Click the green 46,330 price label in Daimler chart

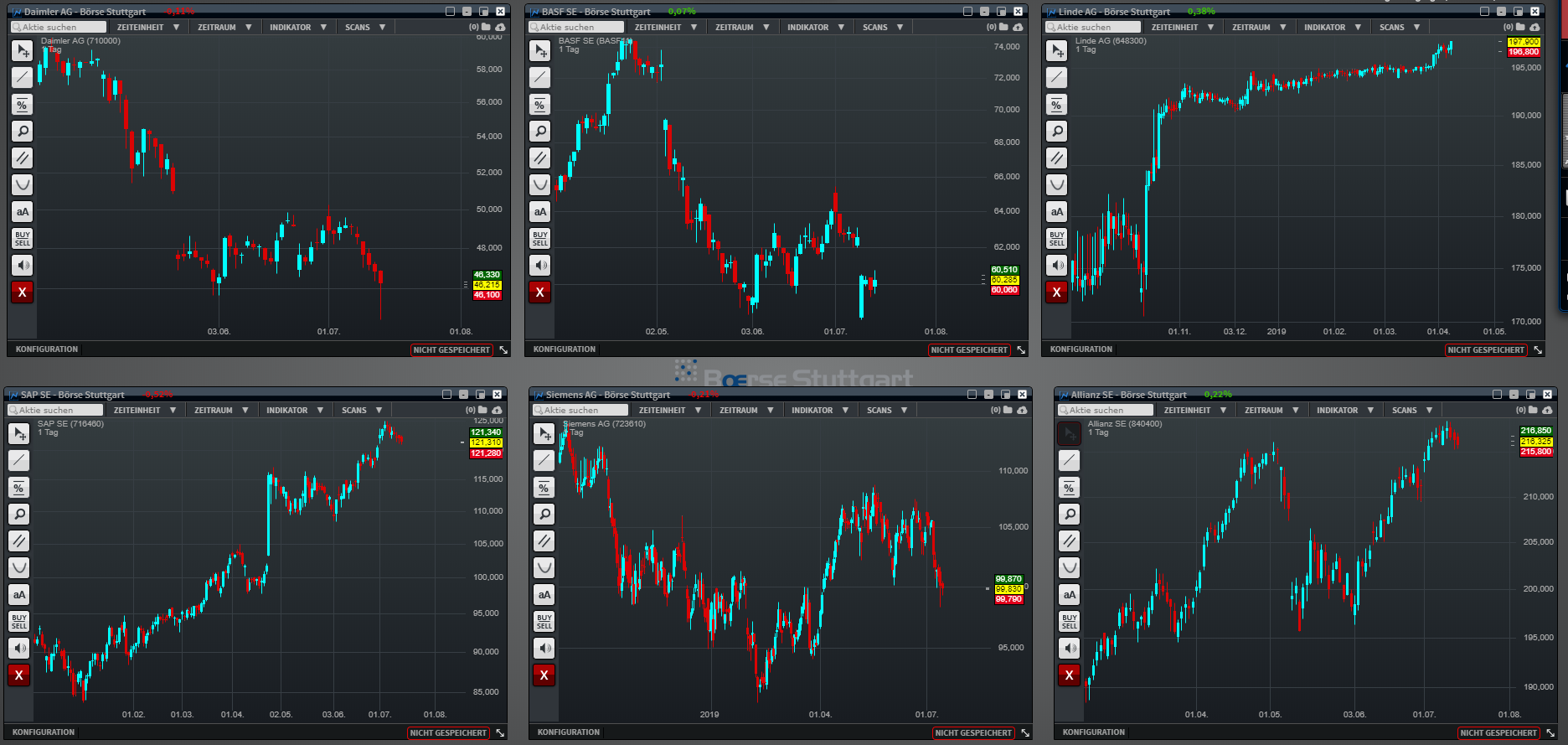tap(487, 275)
